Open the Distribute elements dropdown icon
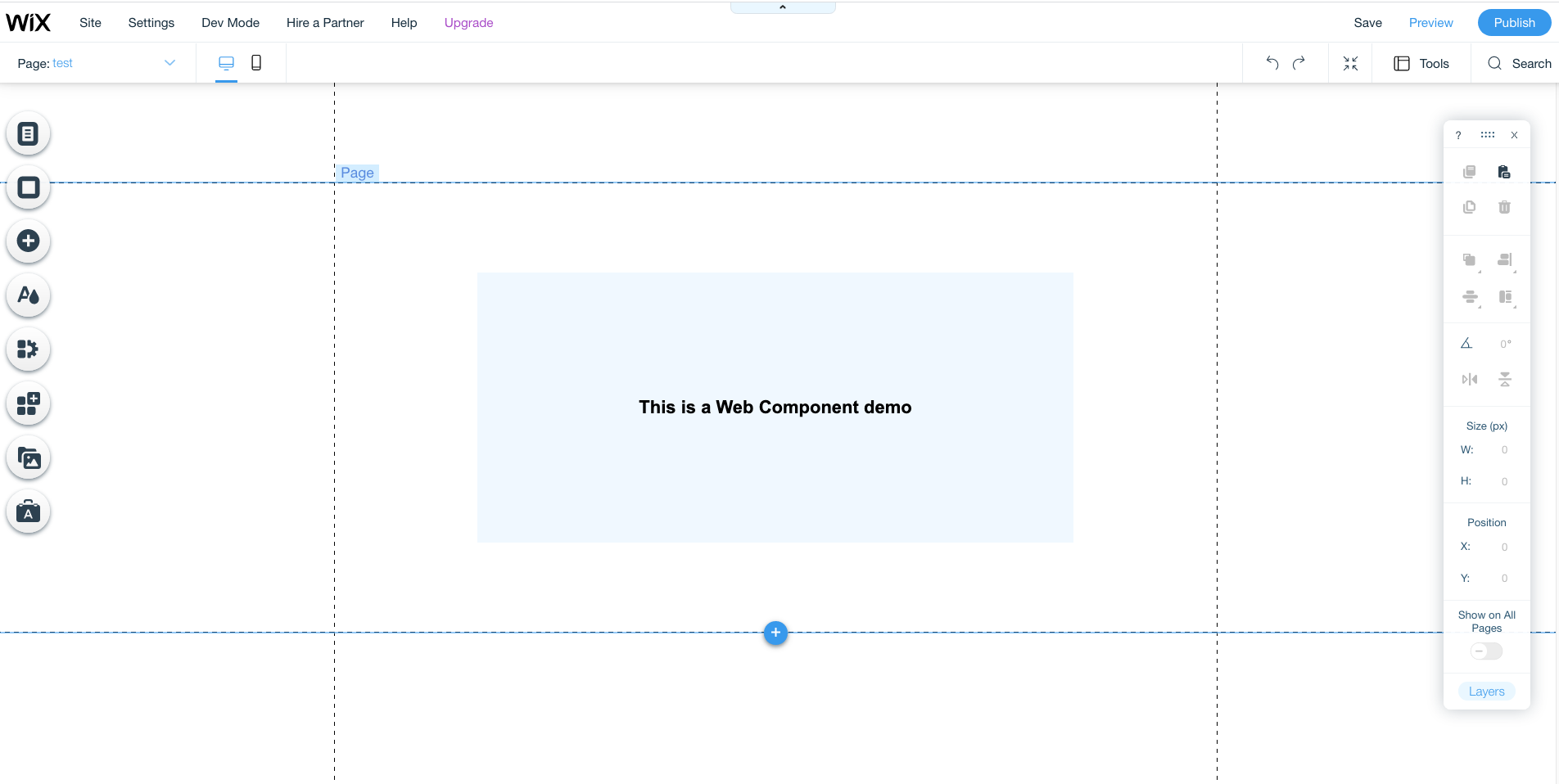 (x=1471, y=298)
